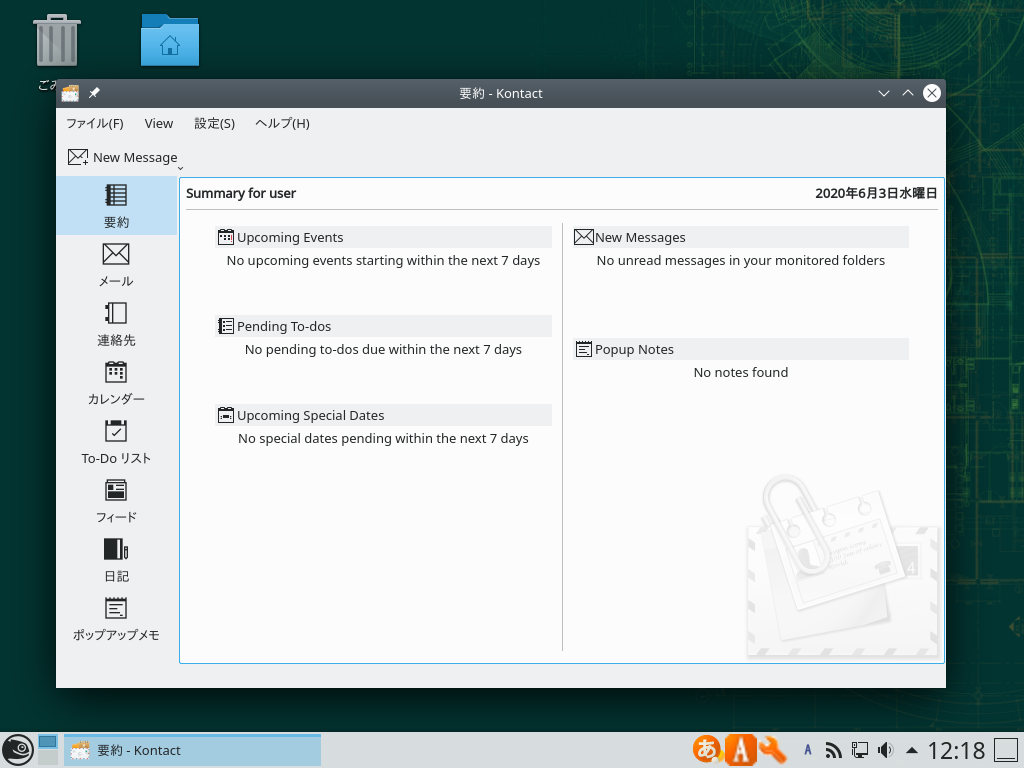Expand the New Message dropdown arrow
The image size is (1024, 768).
point(180,168)
